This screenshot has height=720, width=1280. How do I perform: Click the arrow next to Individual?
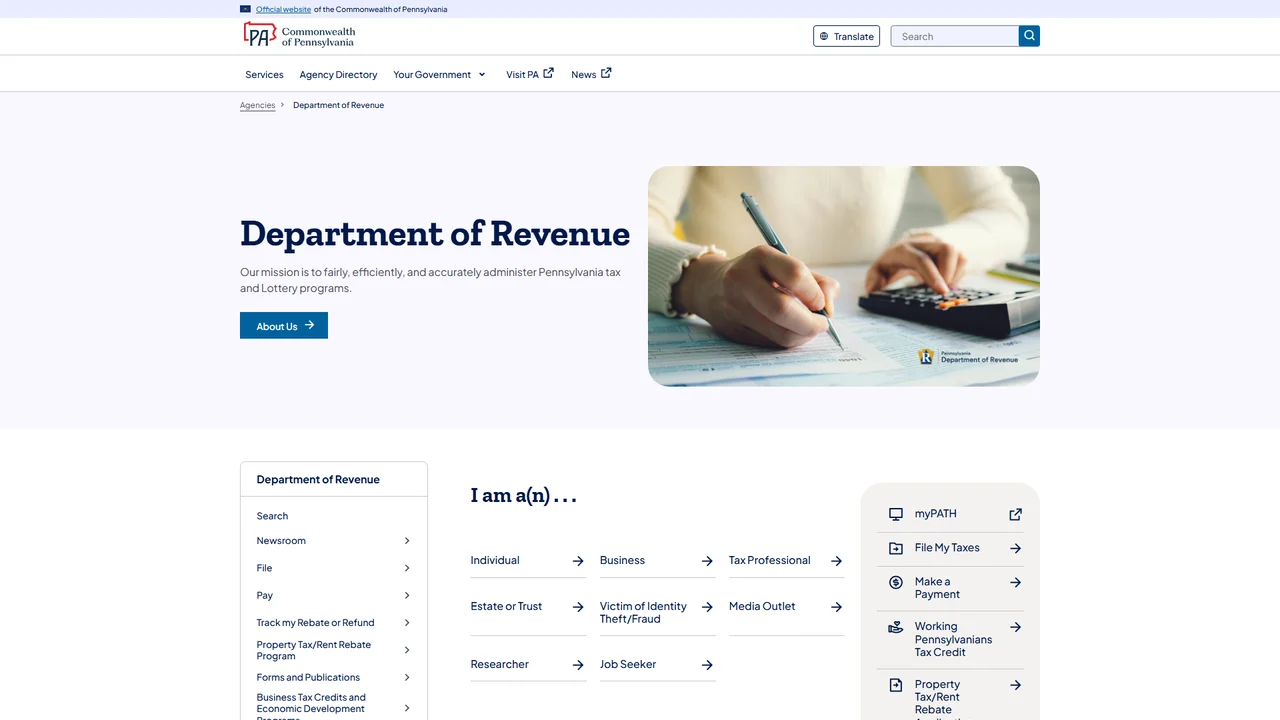click(578, 561)
